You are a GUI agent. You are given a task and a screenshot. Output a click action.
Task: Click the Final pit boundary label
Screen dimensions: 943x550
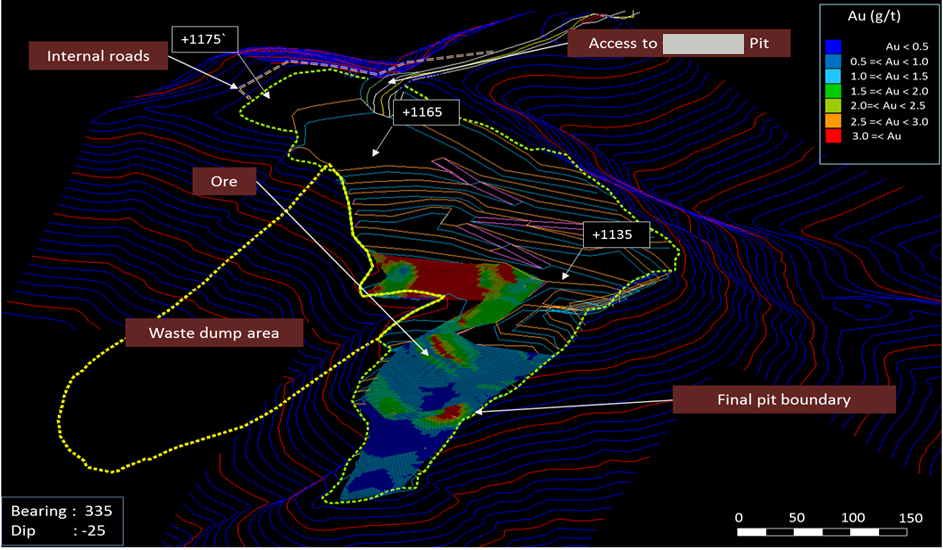784,400
